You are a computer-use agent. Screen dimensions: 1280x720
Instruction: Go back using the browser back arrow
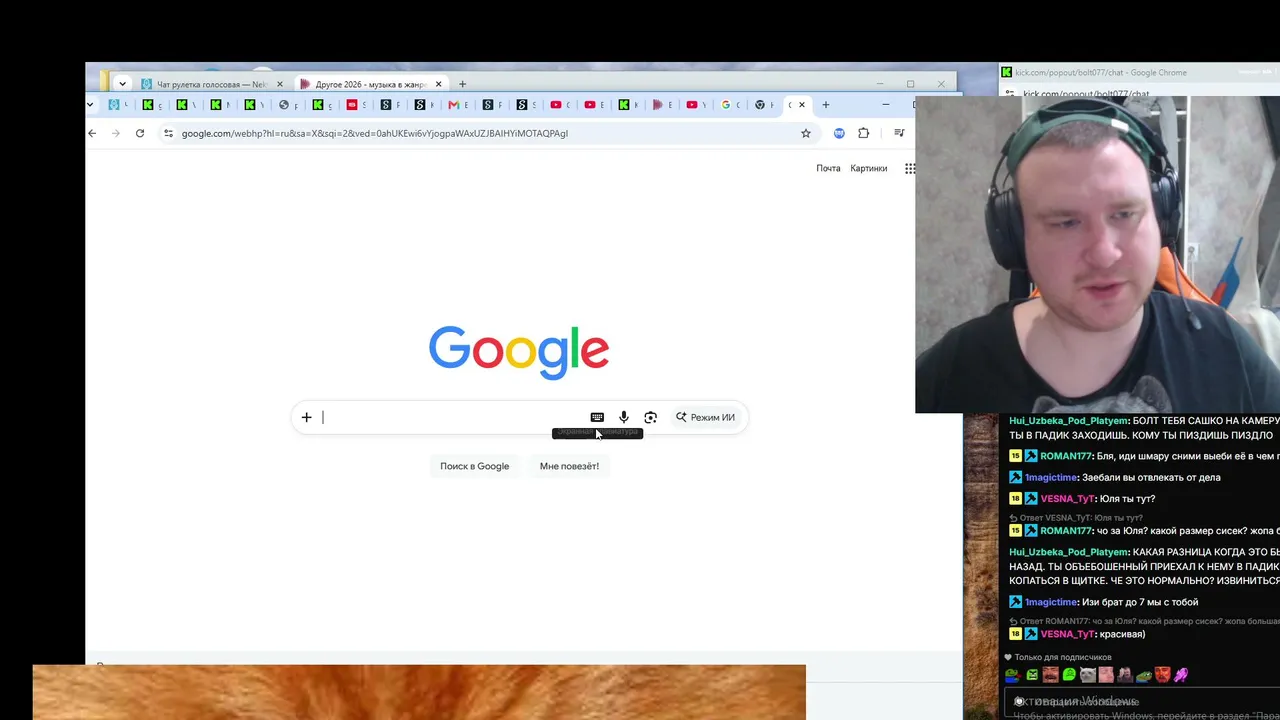[x=92, y=133]
